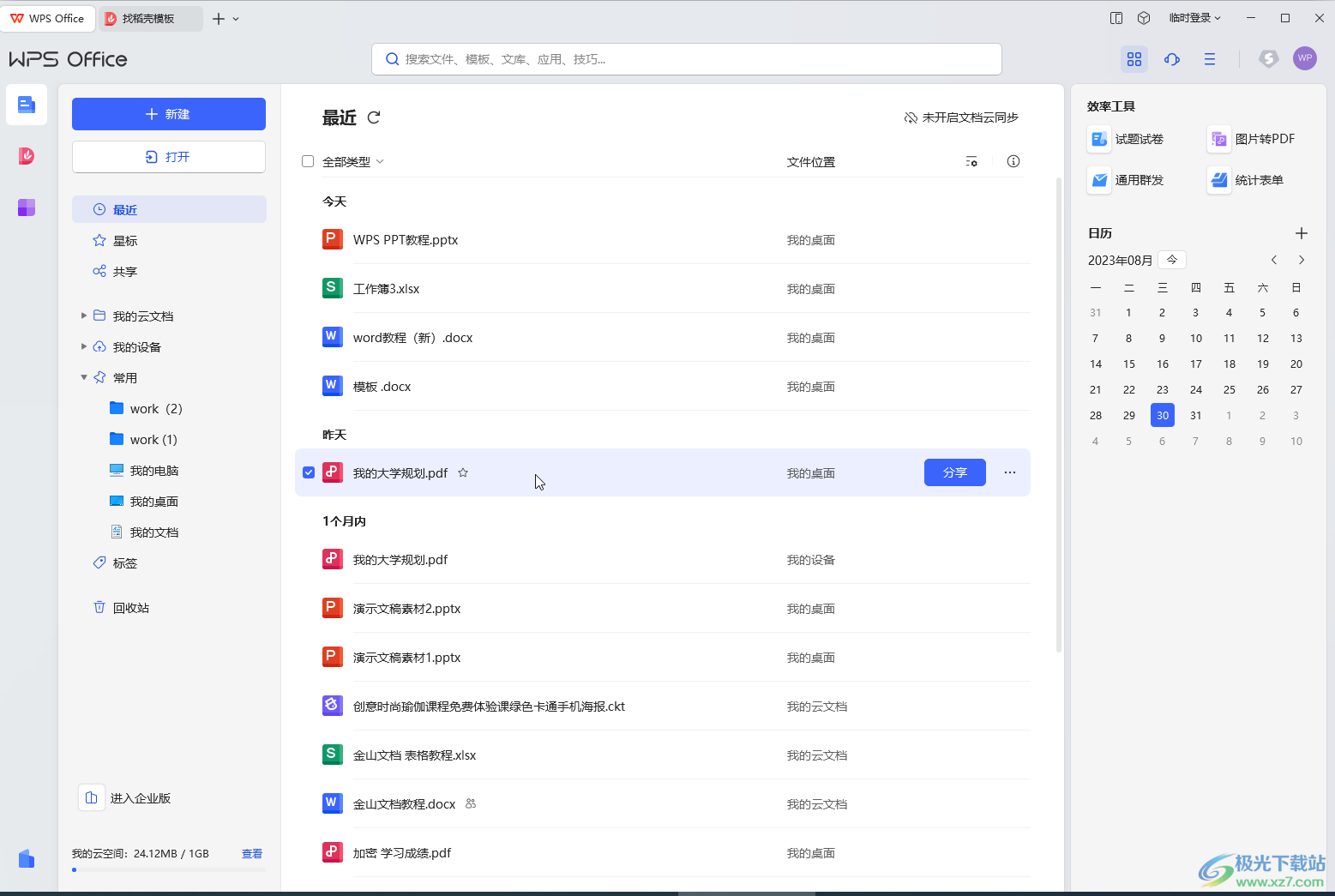Select 最近 in the sidebar

tap(169, 209)
